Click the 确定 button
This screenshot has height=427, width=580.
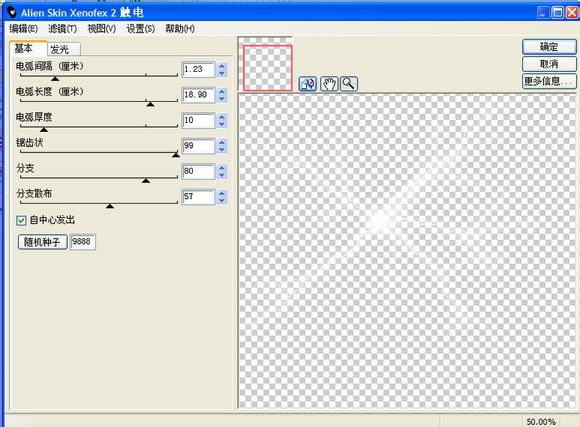point(549,47)
